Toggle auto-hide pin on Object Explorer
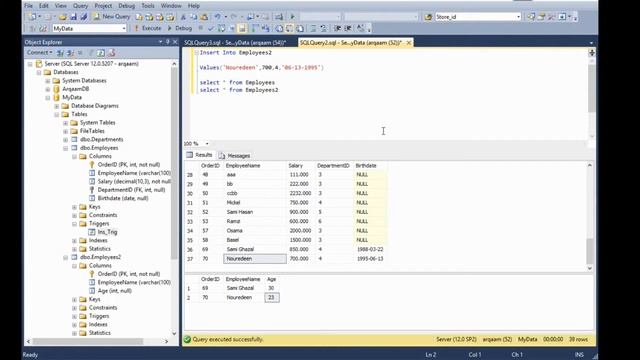The image size is (640, 360). coord(168,42)
